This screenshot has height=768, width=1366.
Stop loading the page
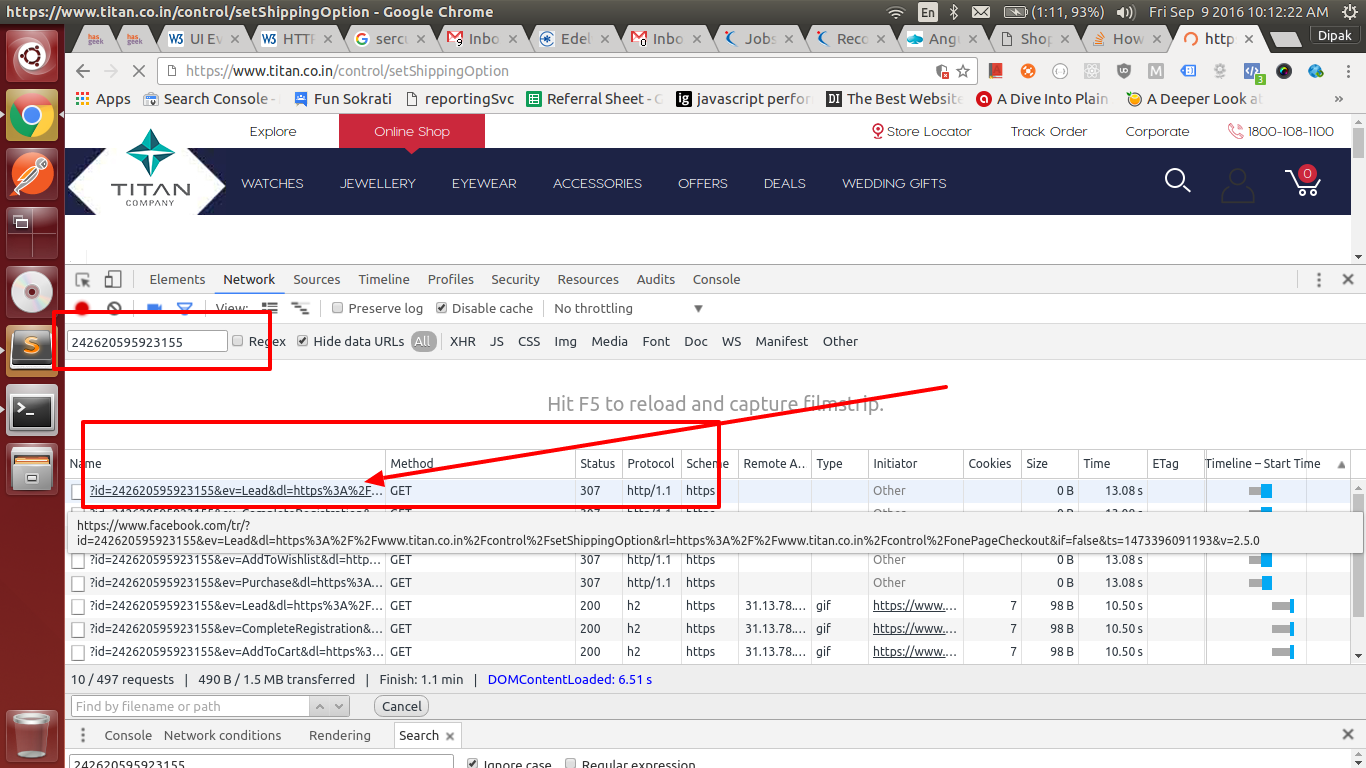(x=139, y=71)
